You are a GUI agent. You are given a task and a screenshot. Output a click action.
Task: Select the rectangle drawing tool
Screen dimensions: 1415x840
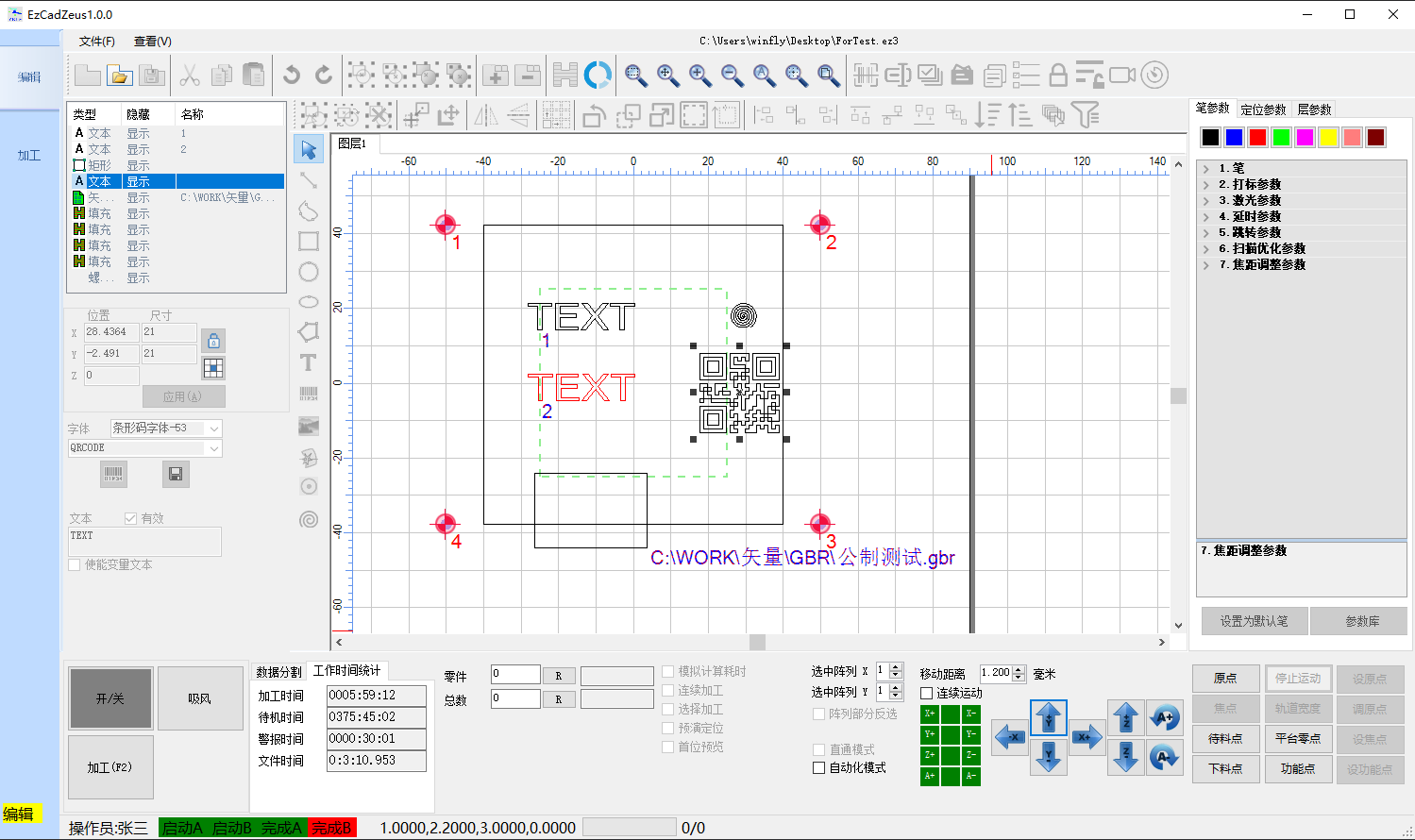tap(309, 241)
